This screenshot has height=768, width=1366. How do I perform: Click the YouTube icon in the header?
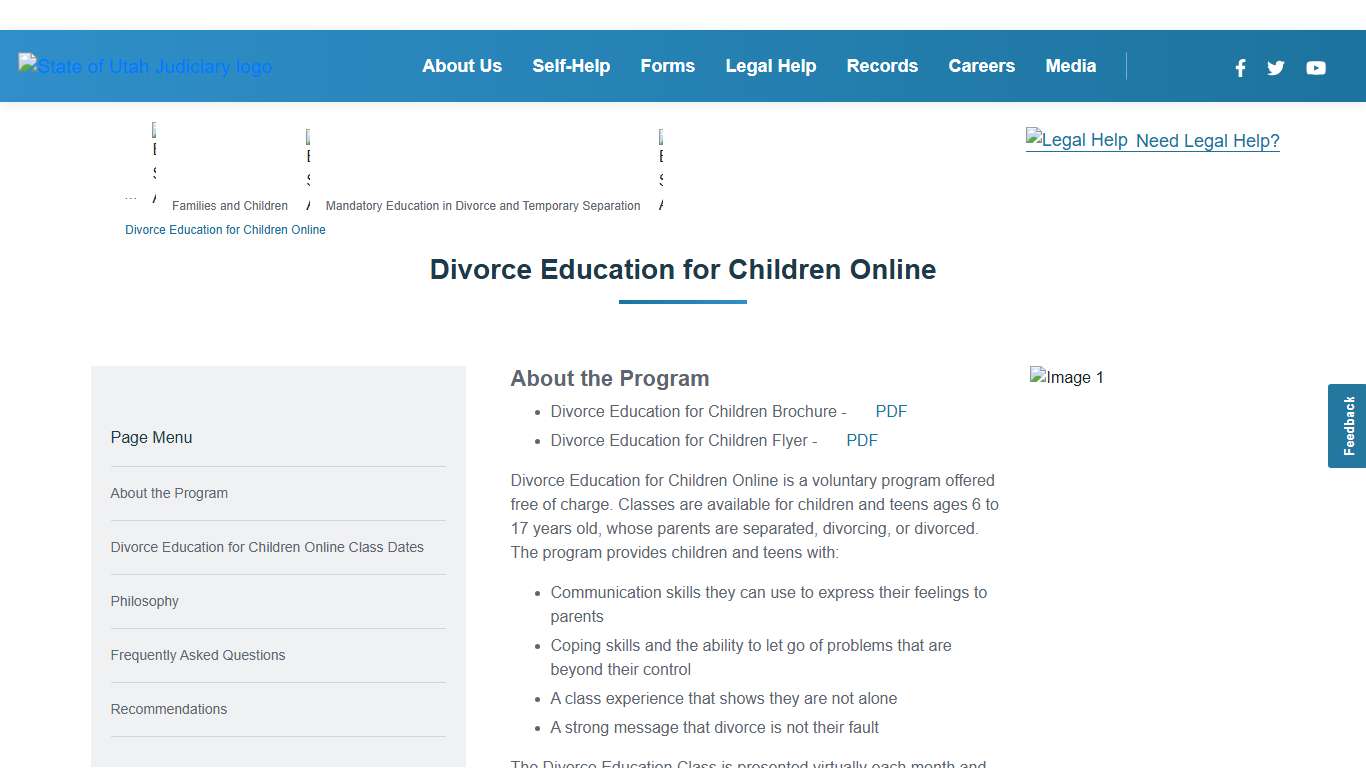point(1315,68)
